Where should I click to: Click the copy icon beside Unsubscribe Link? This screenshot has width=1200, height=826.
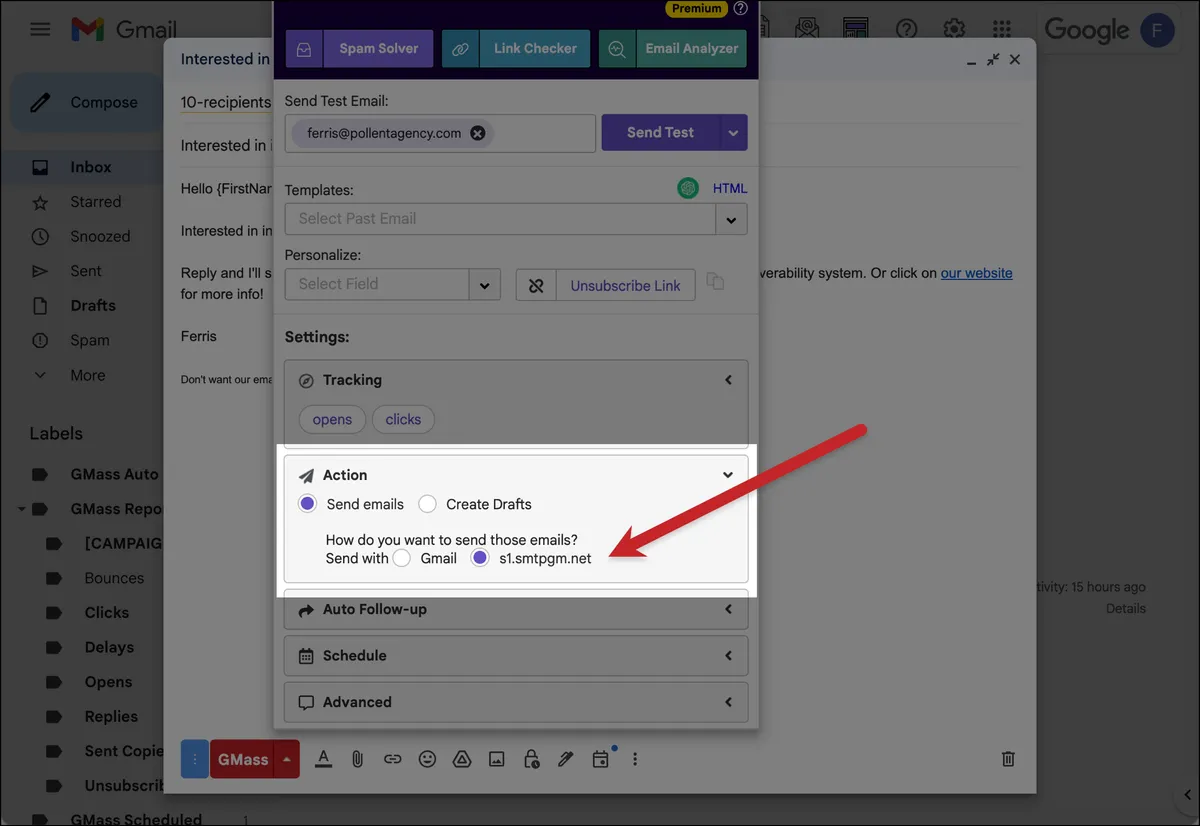715,282
